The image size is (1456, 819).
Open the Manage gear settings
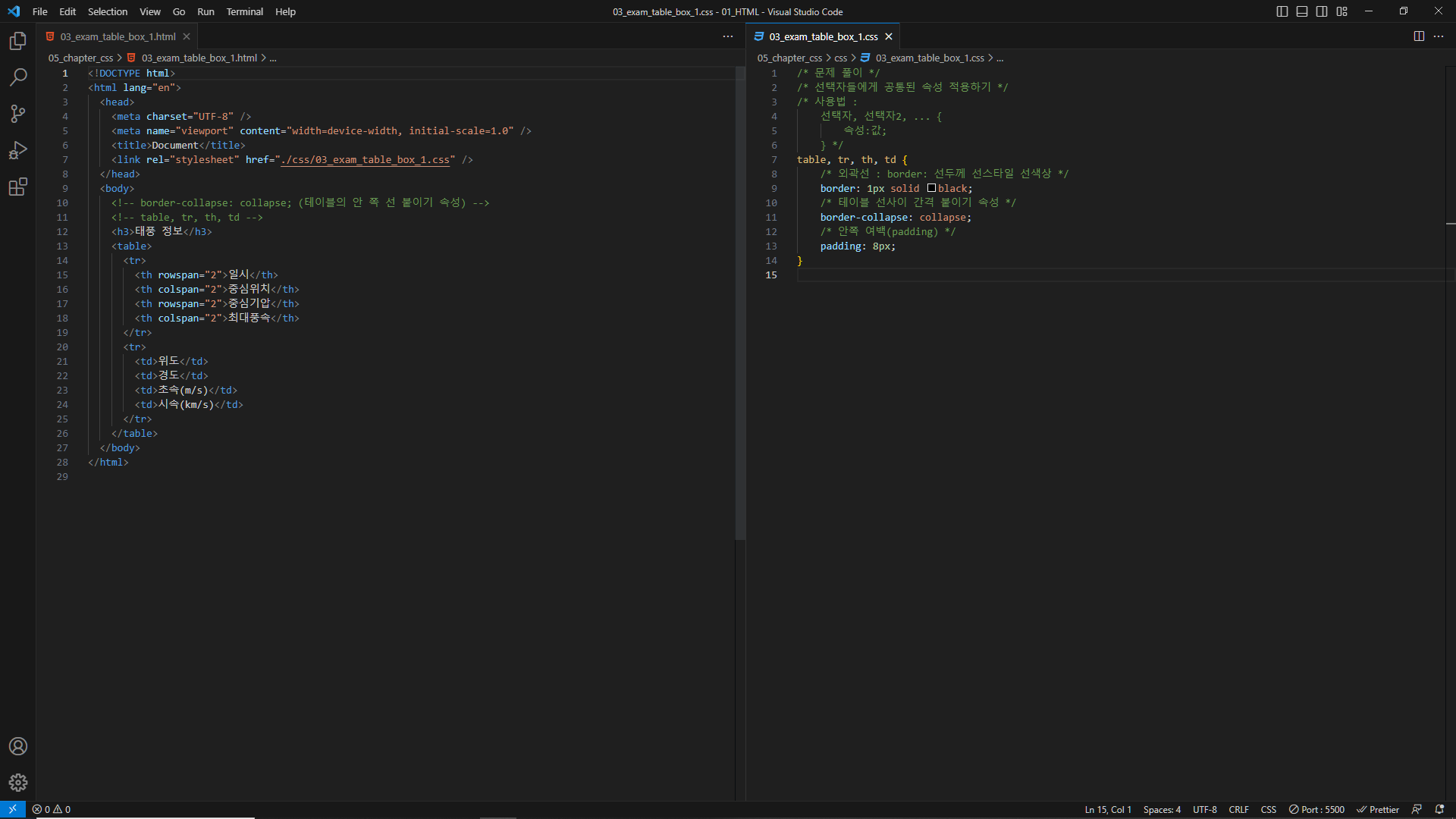point(18,783)
